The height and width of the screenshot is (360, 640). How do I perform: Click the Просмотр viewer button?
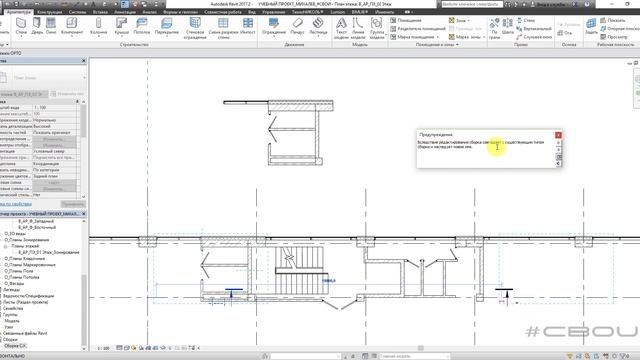tap(614, 37)
